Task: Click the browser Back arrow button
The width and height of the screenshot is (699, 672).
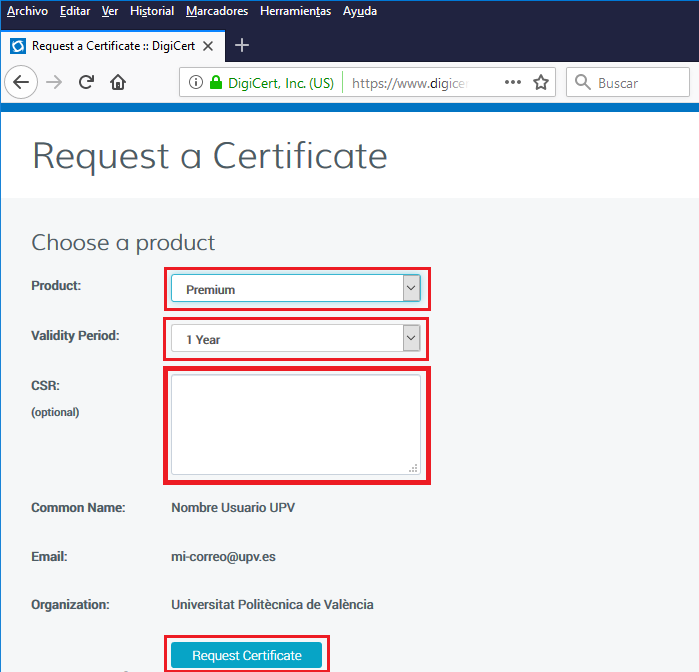Action: 22,83
